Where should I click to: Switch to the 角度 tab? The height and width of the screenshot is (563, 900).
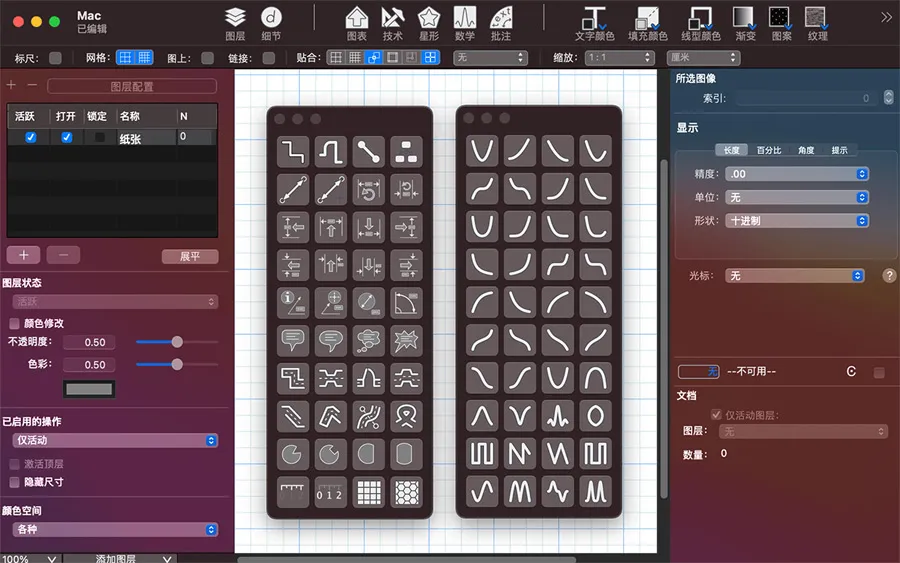pyautogui.click(x=805, y=150)
